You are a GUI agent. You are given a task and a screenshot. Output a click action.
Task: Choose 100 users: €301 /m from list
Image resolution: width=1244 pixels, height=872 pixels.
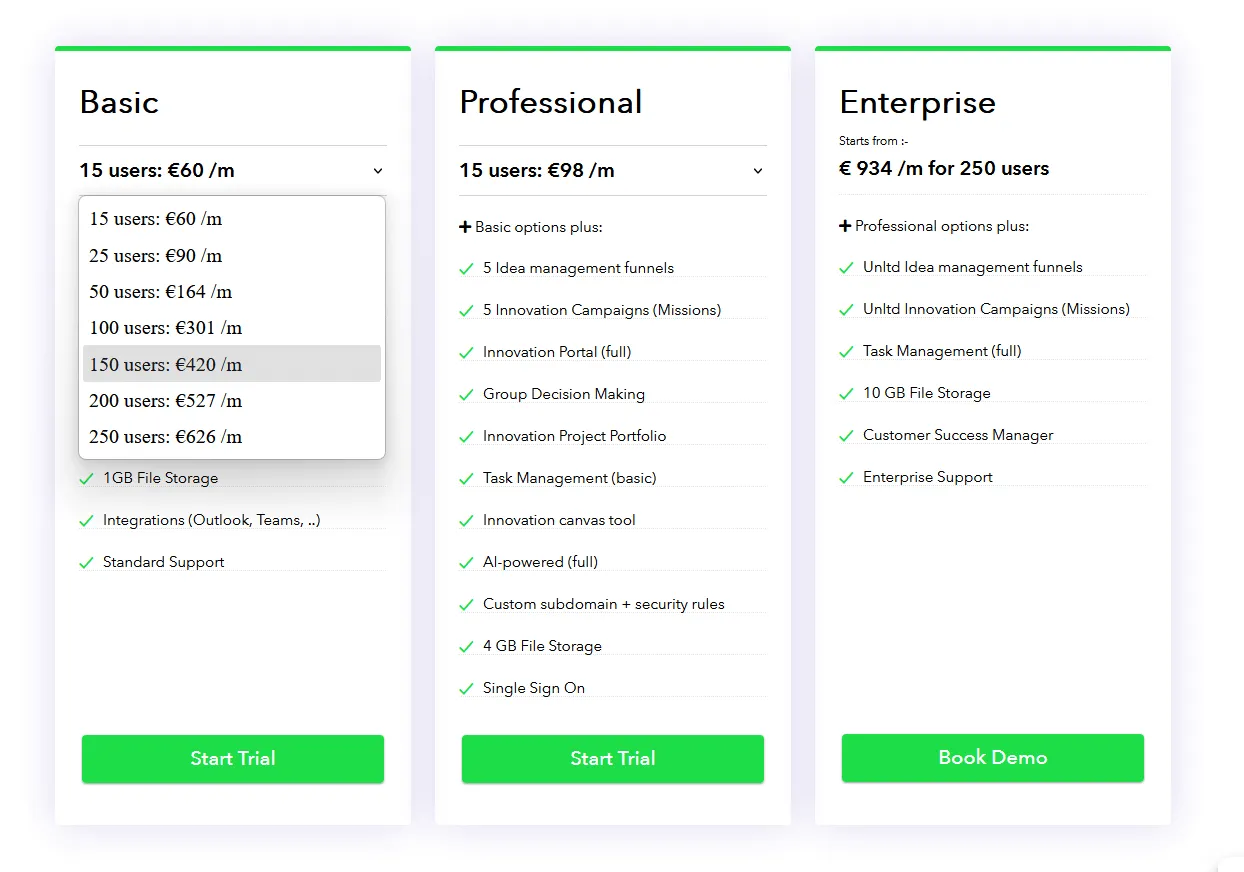click(232, 328)
